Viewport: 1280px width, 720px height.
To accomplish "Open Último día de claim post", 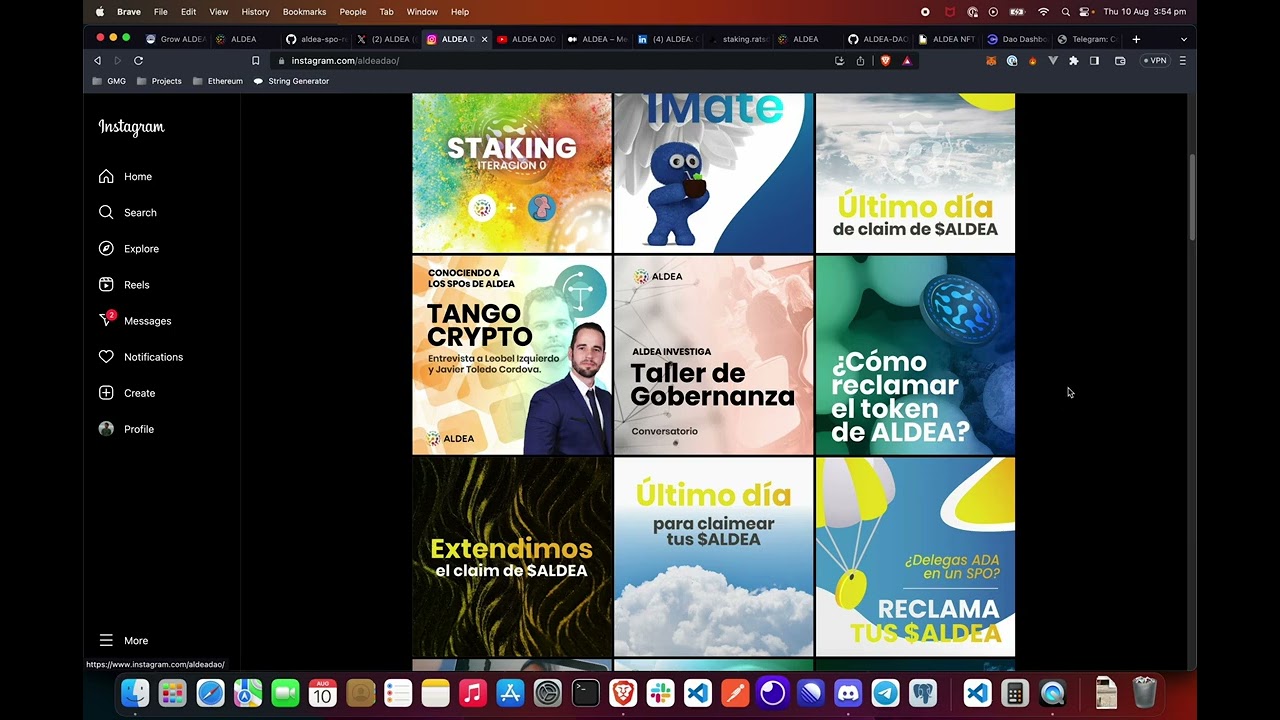I will click(x=915, y=173).
